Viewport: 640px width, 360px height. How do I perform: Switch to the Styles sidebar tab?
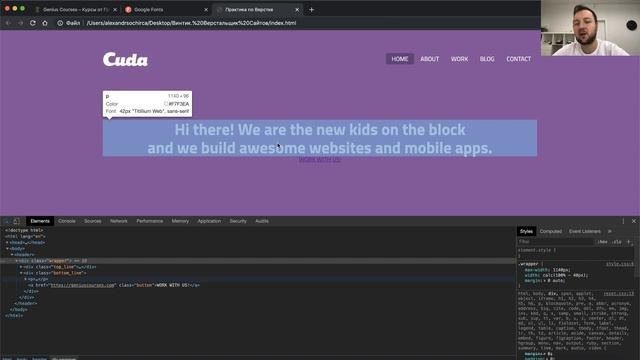526,231
